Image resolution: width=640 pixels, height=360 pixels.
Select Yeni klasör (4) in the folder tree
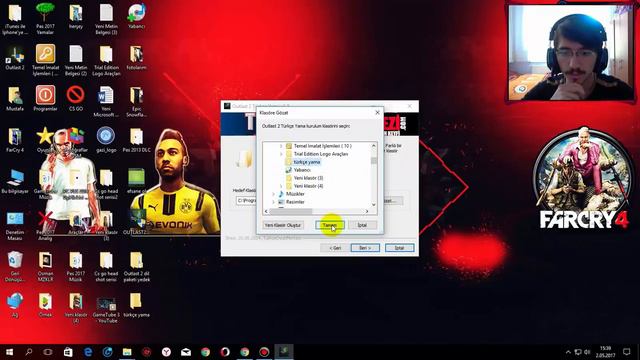pos(308,186)
